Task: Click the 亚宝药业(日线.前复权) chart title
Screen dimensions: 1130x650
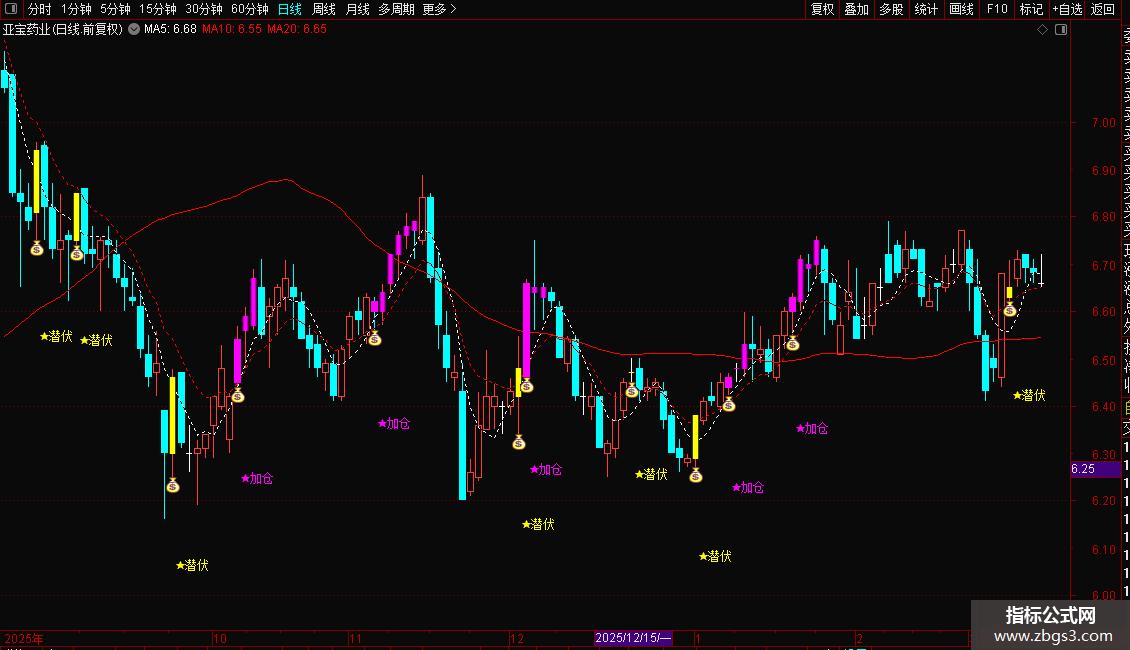Action: 63,30
